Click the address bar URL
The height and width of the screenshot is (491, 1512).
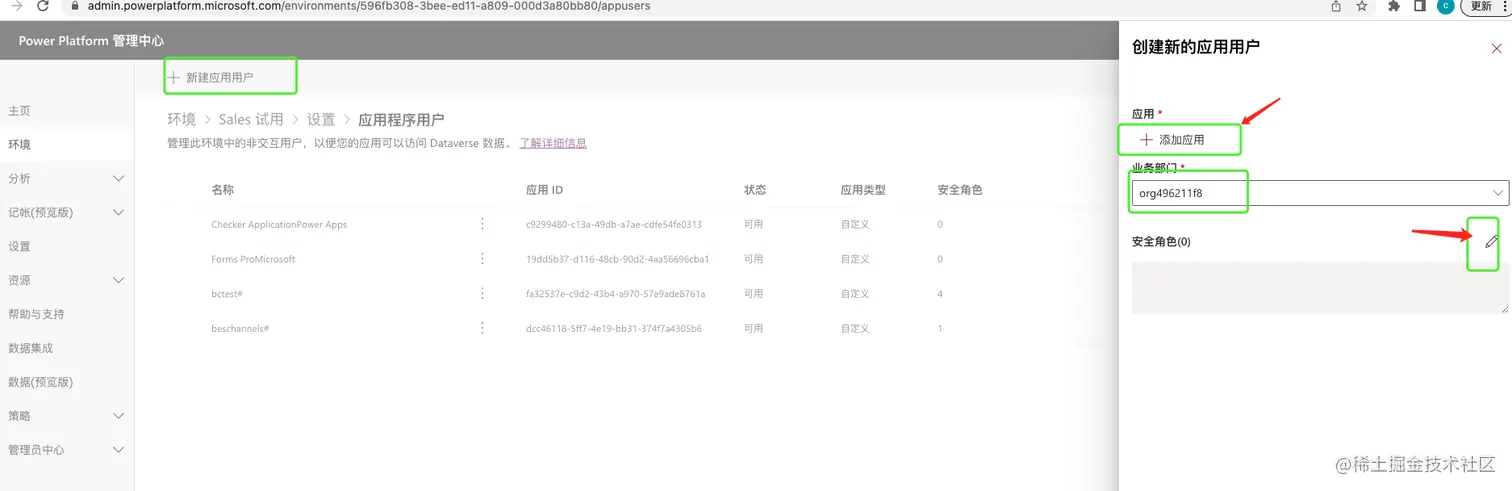370,6
